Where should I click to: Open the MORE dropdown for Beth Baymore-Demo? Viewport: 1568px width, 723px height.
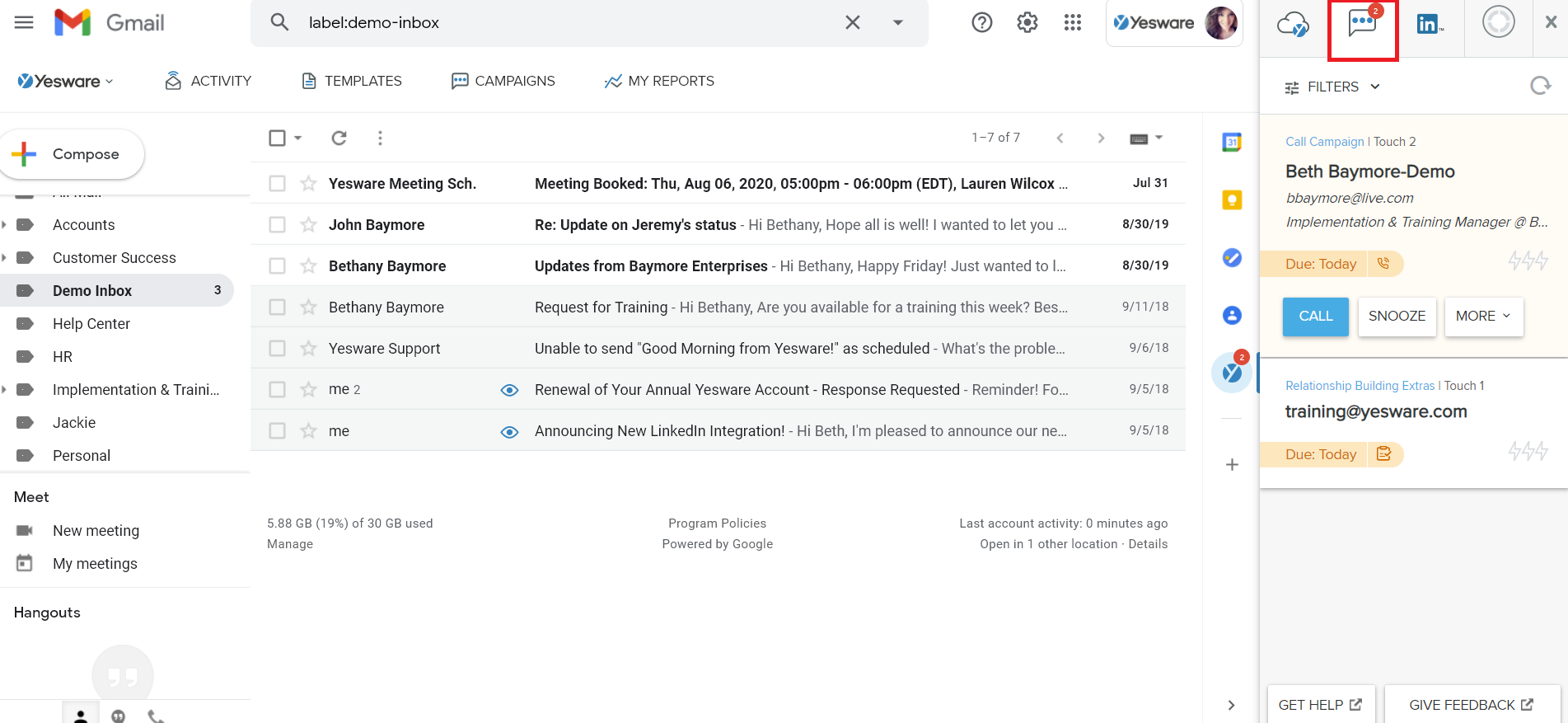(1484, 317)
